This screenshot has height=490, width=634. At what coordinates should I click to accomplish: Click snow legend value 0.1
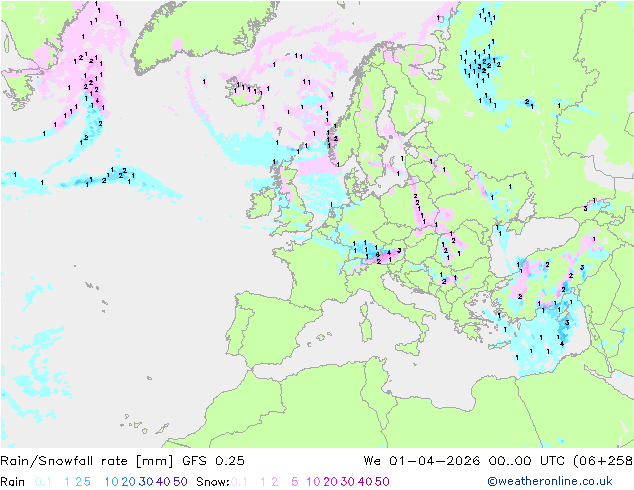tap(239, 482)
